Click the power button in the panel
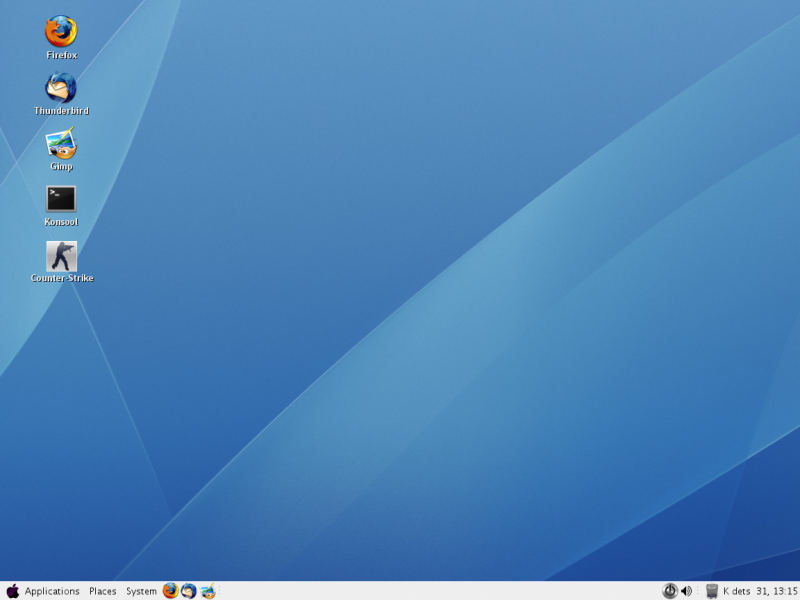800x600 pixels. click(669, 591)
